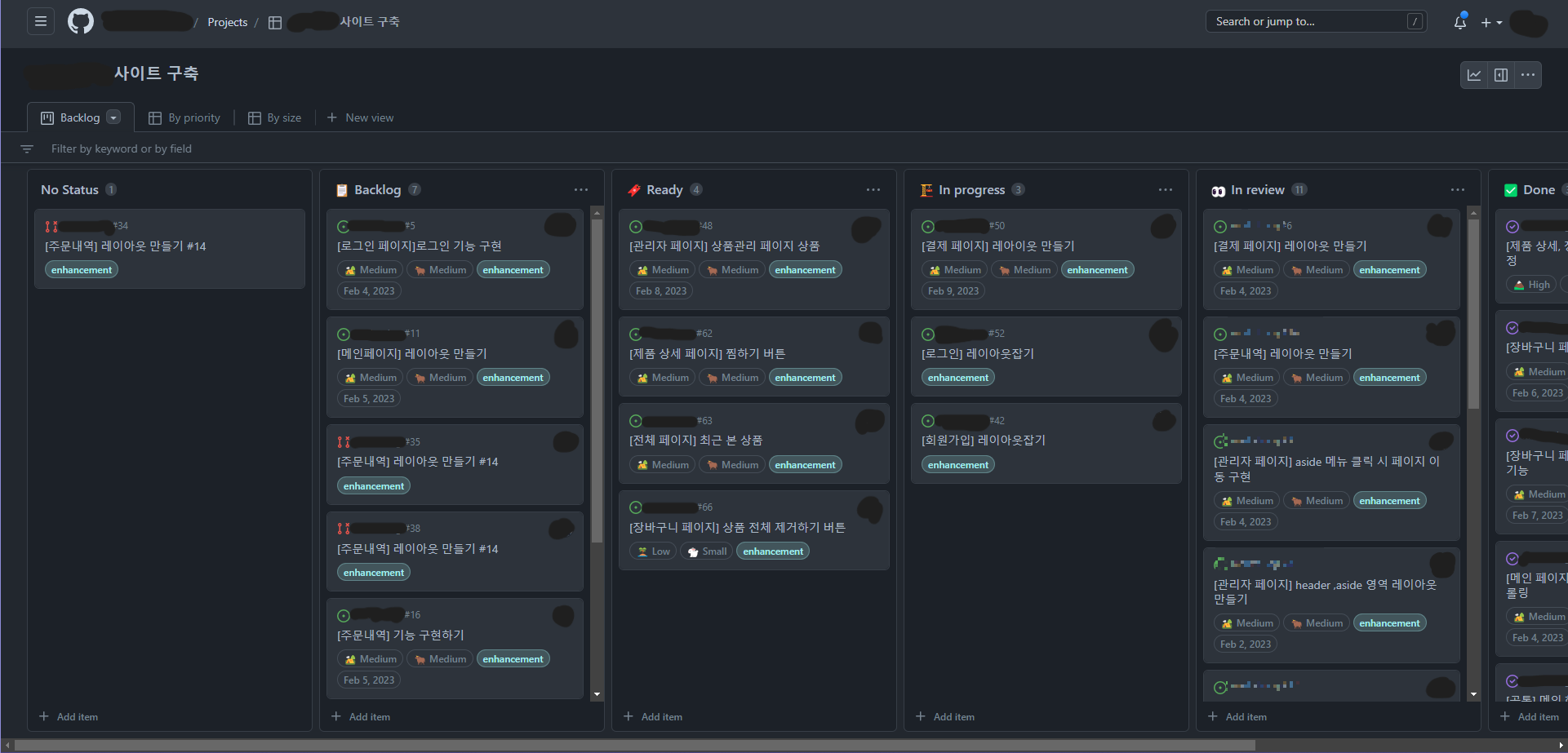Open card [로그인 페이지]로그인 기능 구현

(419, 246)
